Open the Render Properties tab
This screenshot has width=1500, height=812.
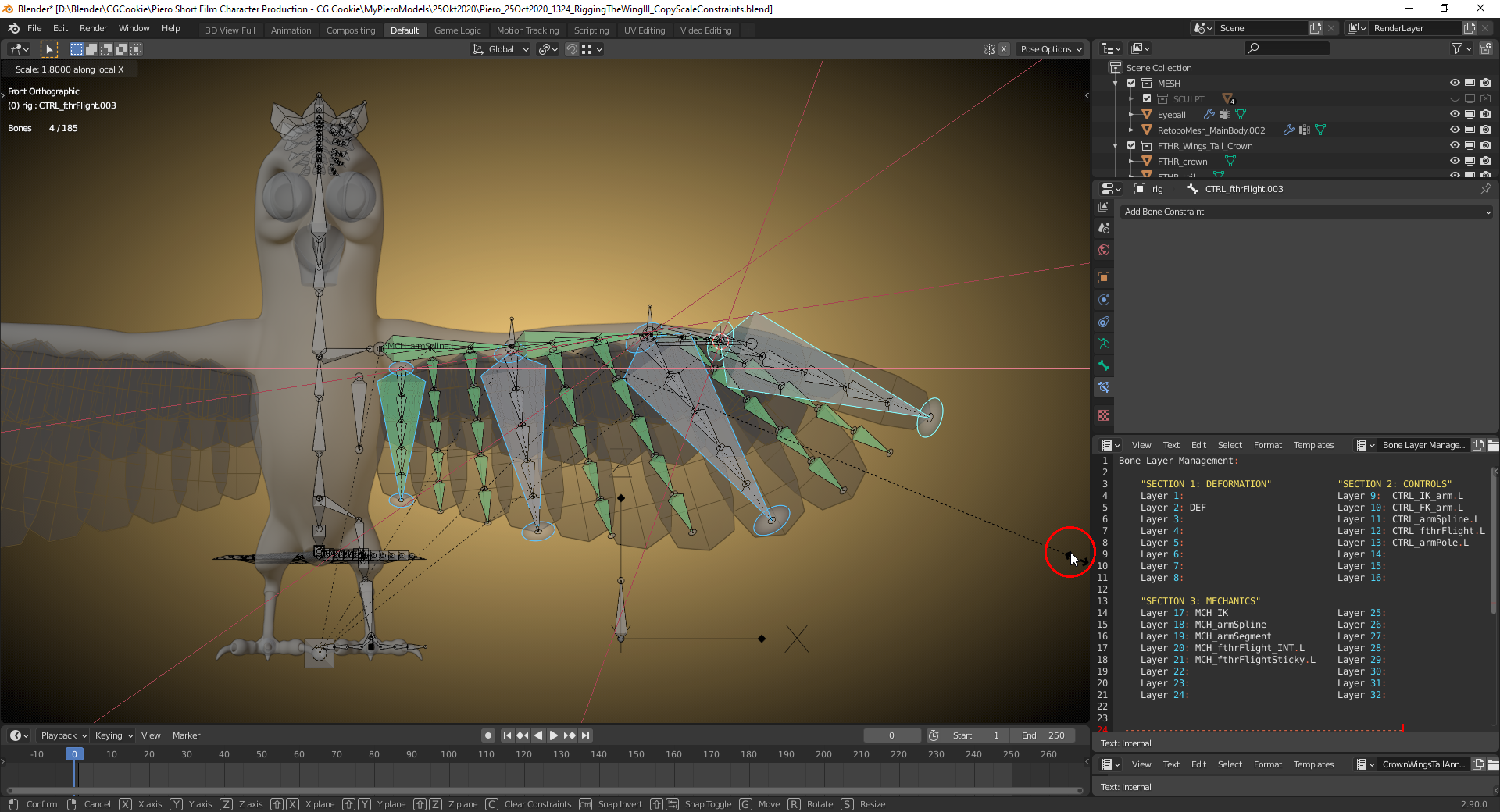tap(1103, 206)
